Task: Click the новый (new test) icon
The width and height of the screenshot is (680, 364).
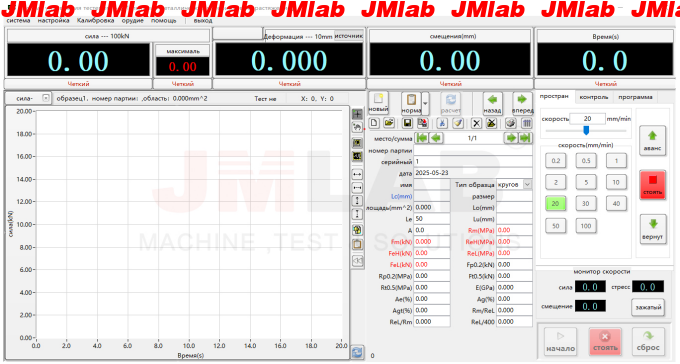Action: [x=378, y=103]
